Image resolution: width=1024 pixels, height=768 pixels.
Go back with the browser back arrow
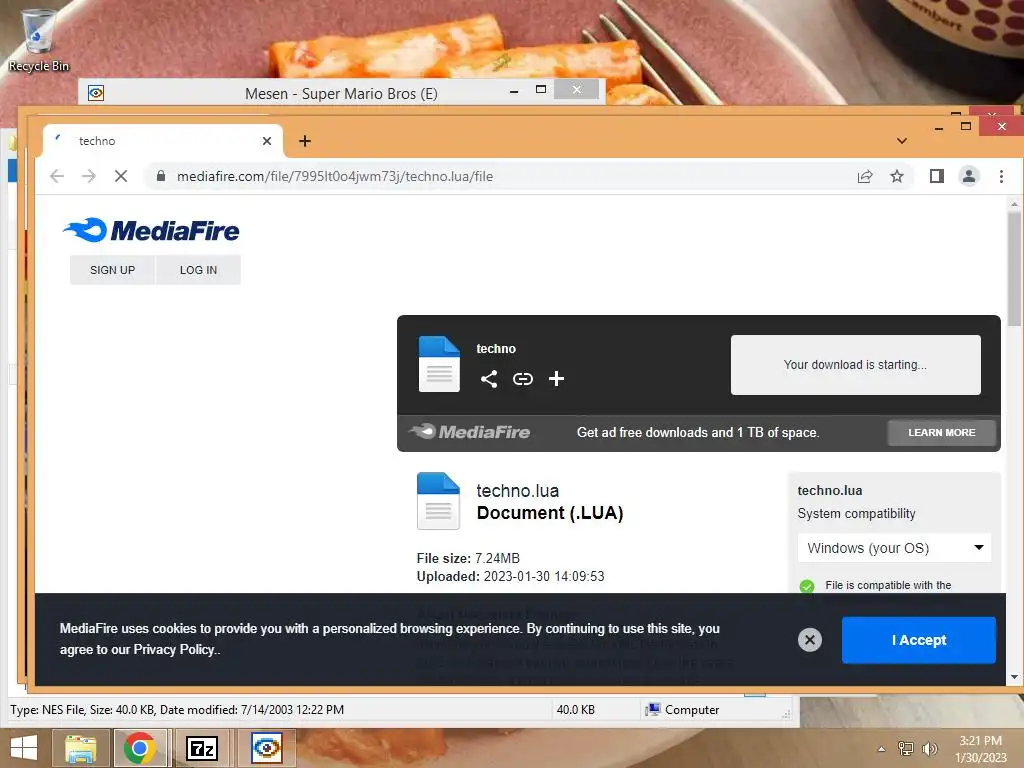57,176
